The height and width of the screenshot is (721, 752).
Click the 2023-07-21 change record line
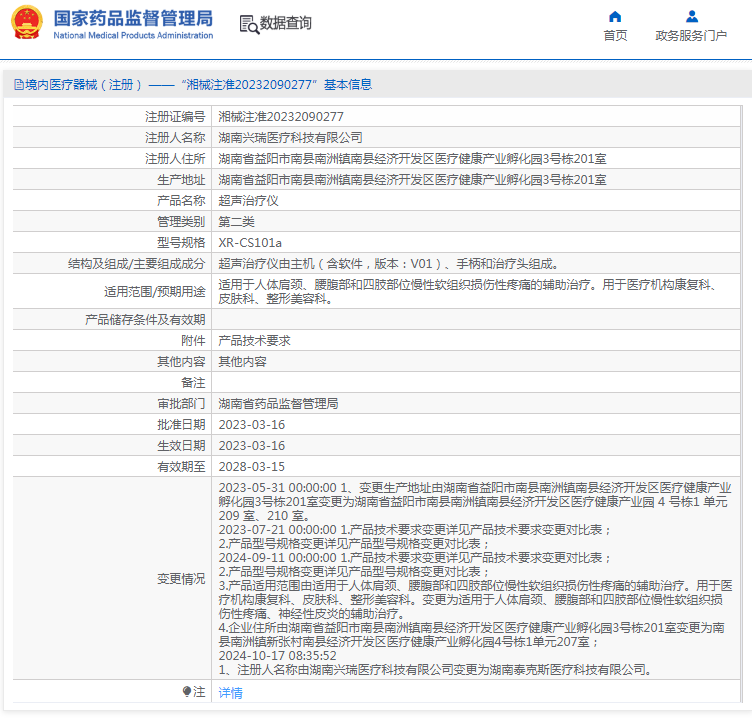415,530
